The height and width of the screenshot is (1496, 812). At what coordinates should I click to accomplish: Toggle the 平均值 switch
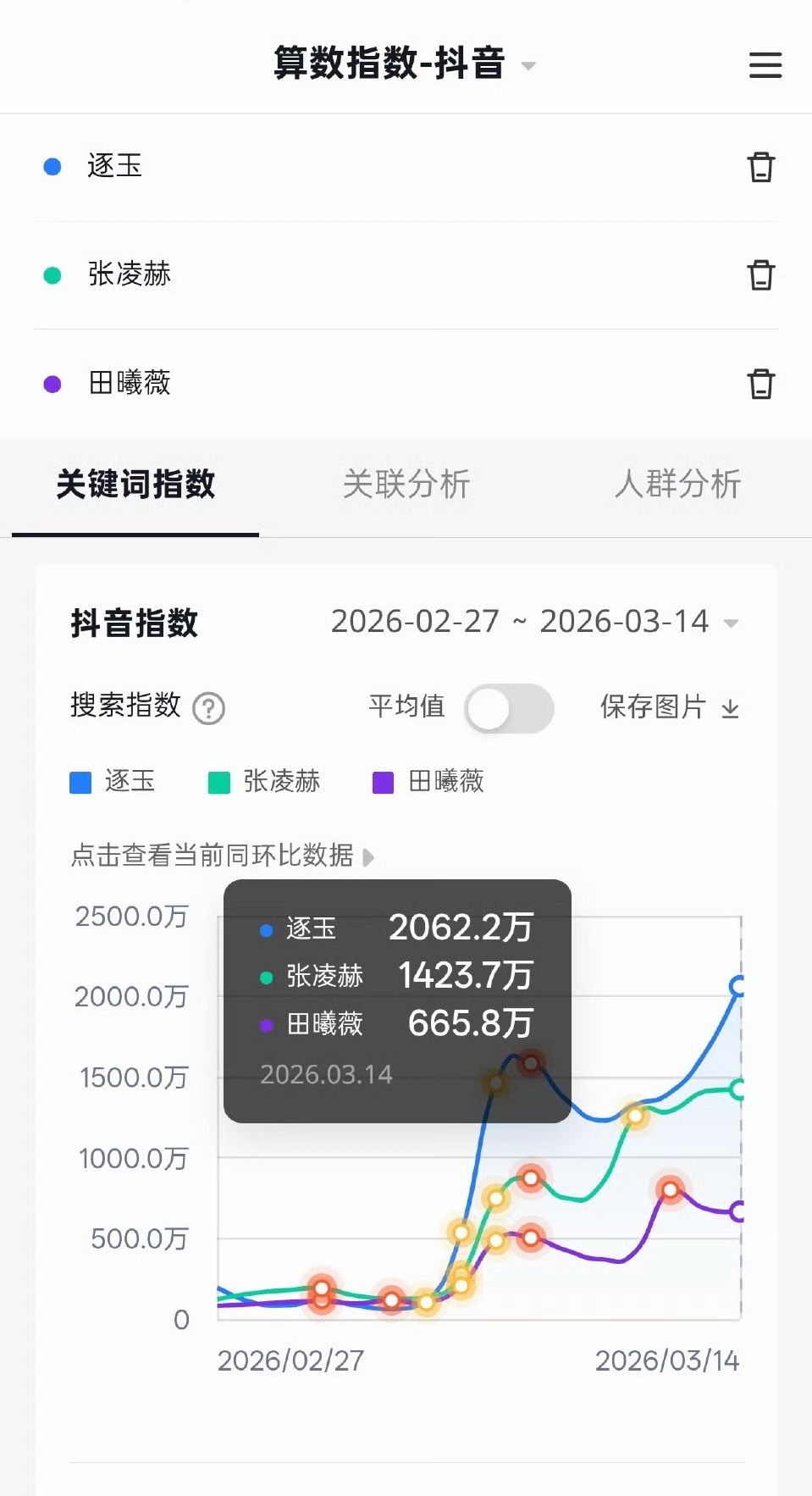[x=509, y=708]
